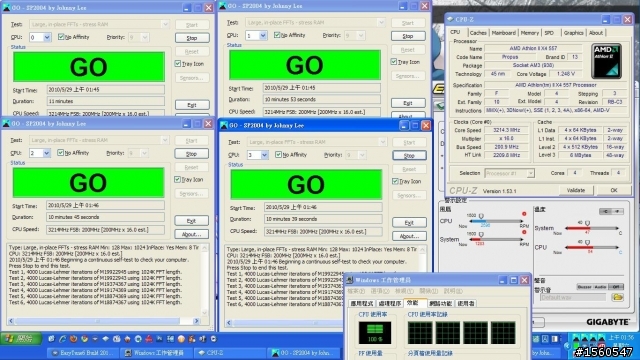Click Exit in CPU 2 SP2004 window
Image resolution: width=640 pixels, height=360 pixels.
(x=191, y=221)
